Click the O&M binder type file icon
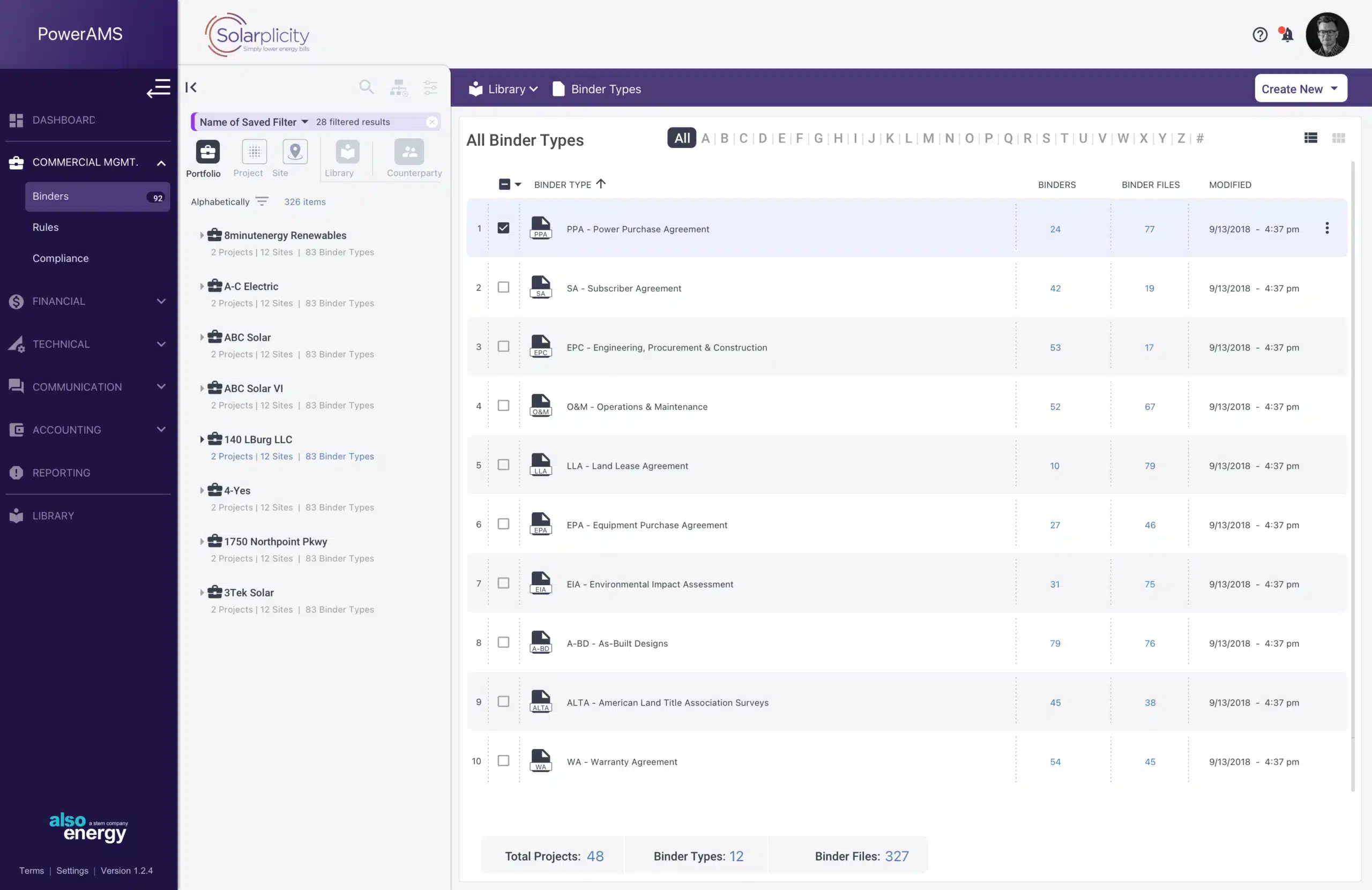This screenshot has height=890, width=1372. tap(541, 405)
